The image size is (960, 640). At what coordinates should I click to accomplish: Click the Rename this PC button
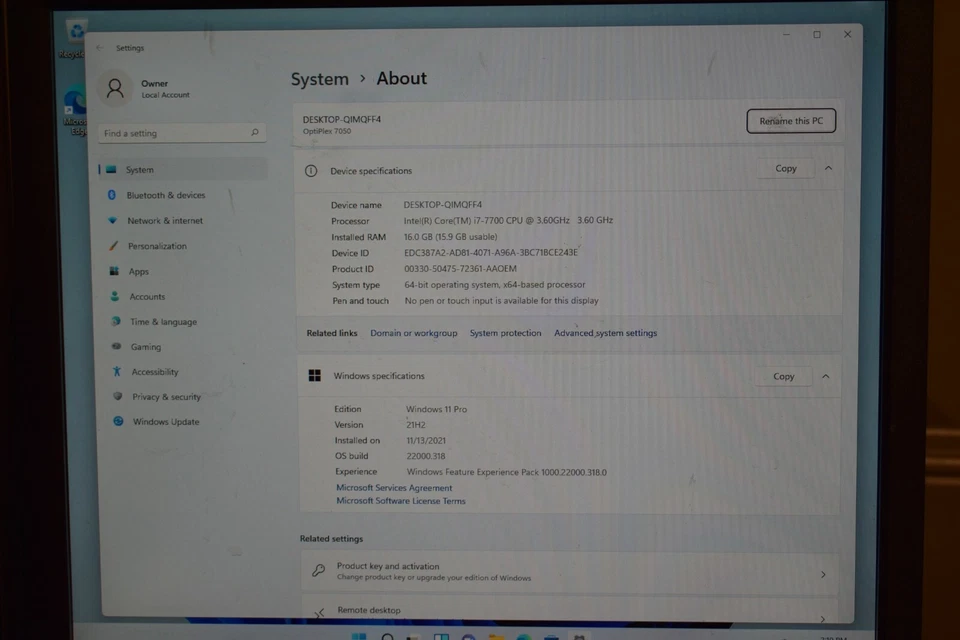[790, 120]
